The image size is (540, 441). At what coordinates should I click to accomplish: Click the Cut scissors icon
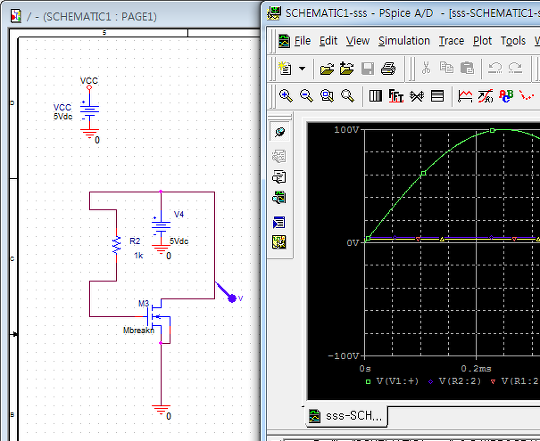tap(426, 68)
